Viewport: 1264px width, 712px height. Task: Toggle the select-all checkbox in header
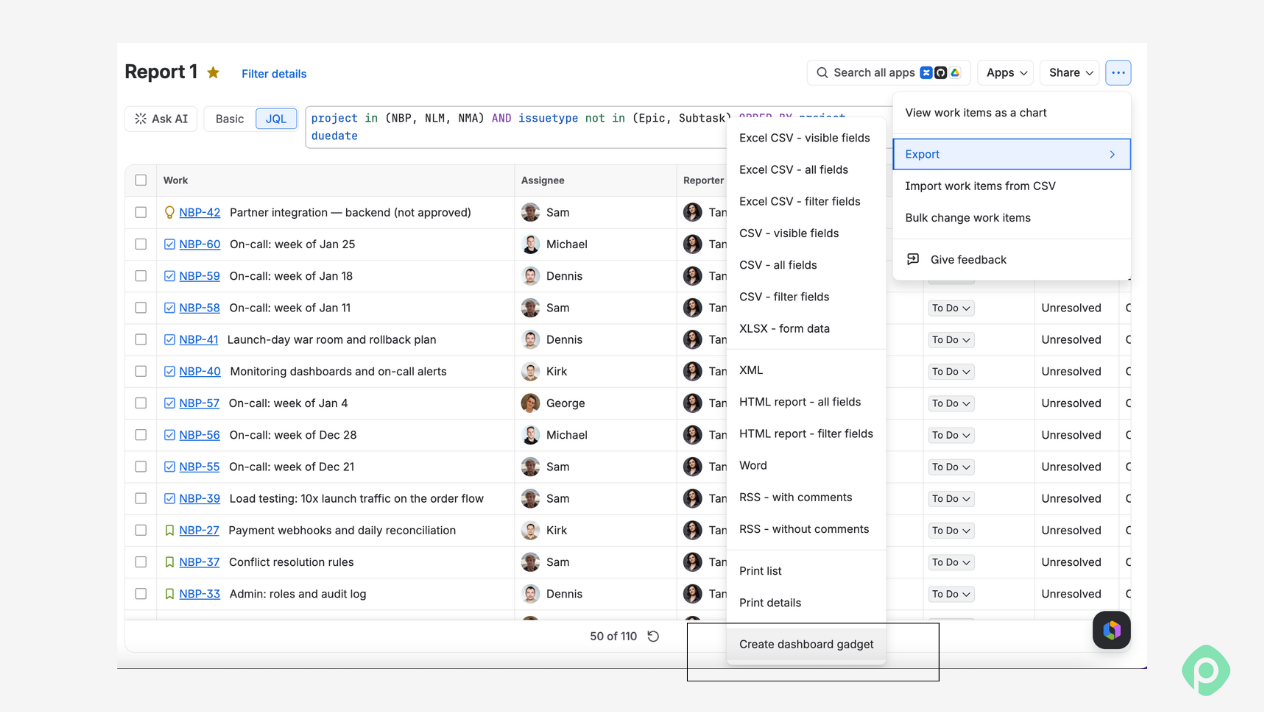pyautogui.click(x=141, y=180)
